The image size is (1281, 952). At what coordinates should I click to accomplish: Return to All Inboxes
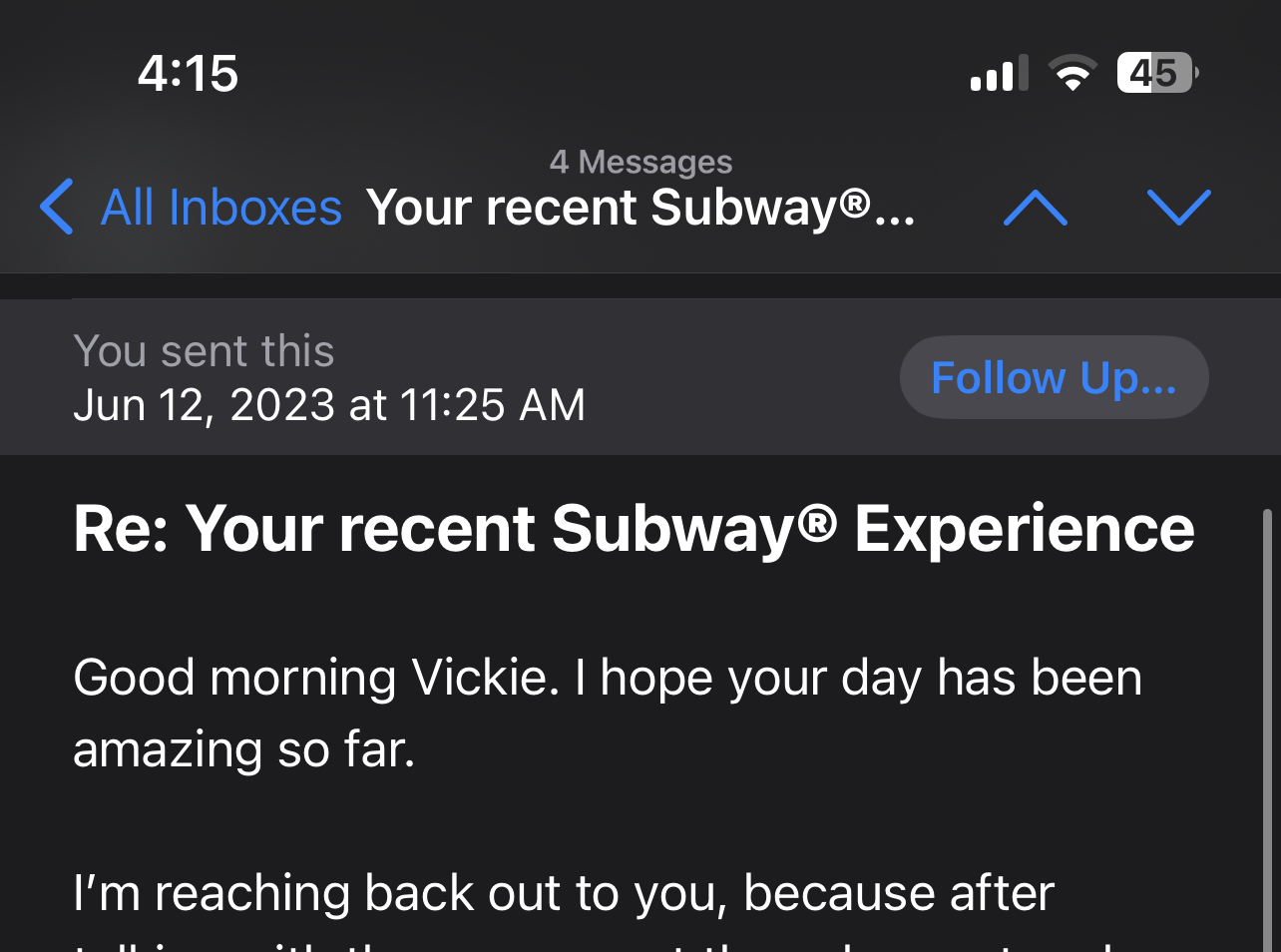click(x=220, y=208)
